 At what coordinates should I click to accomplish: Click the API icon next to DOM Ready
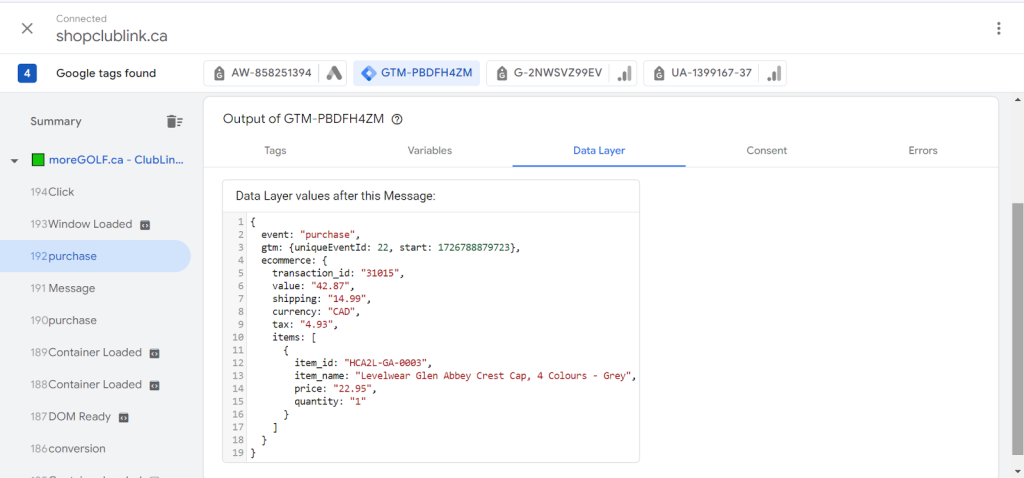124,416
